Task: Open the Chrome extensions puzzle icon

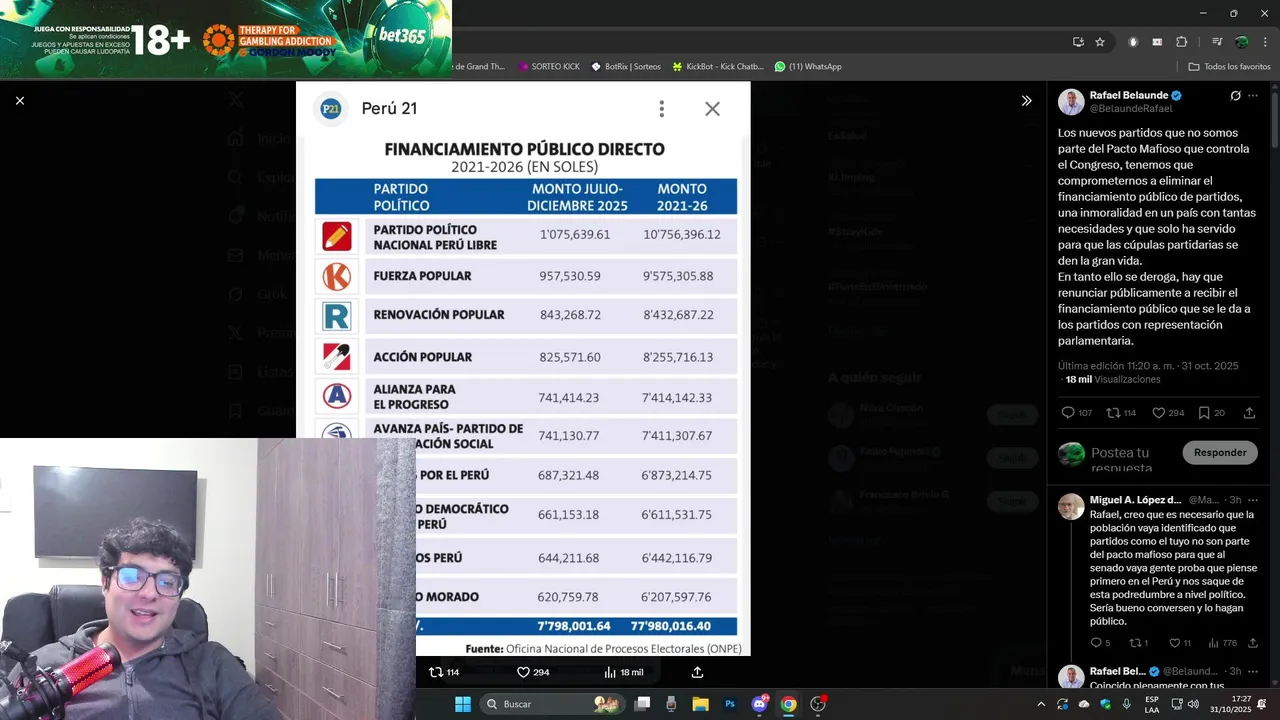Action: (1181, 42)
